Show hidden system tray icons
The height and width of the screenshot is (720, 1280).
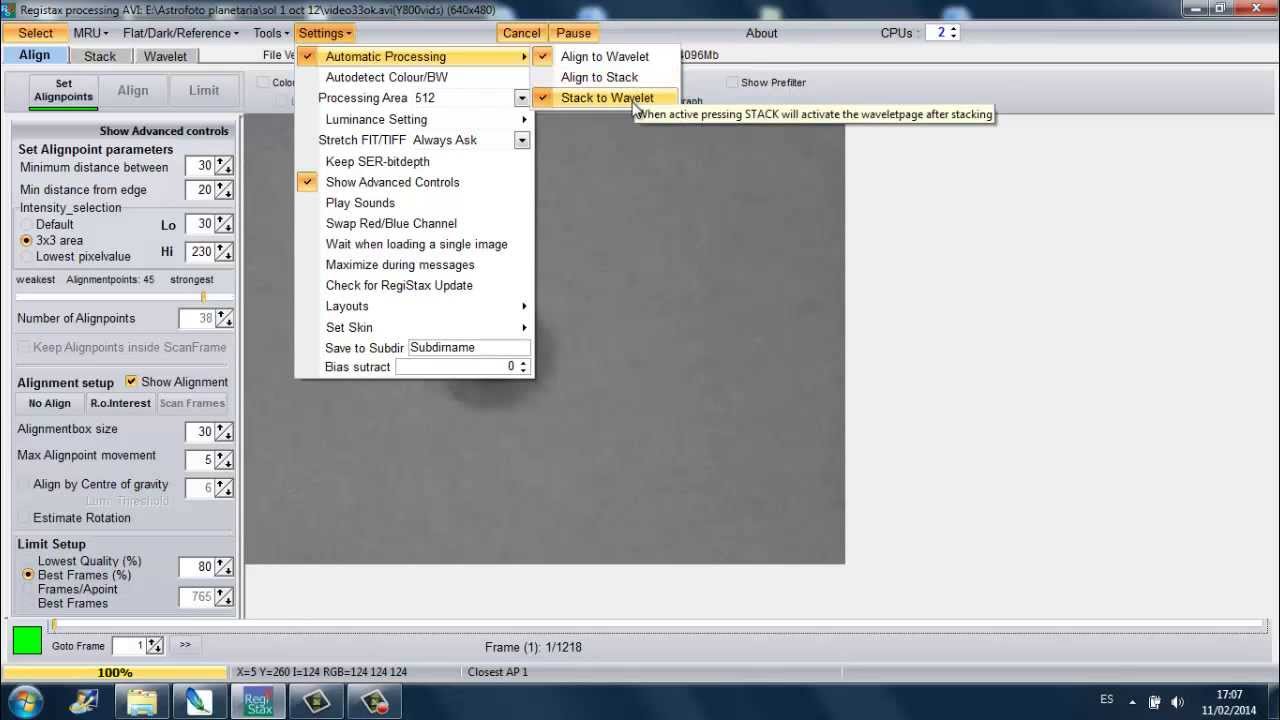pos(1133,702)
